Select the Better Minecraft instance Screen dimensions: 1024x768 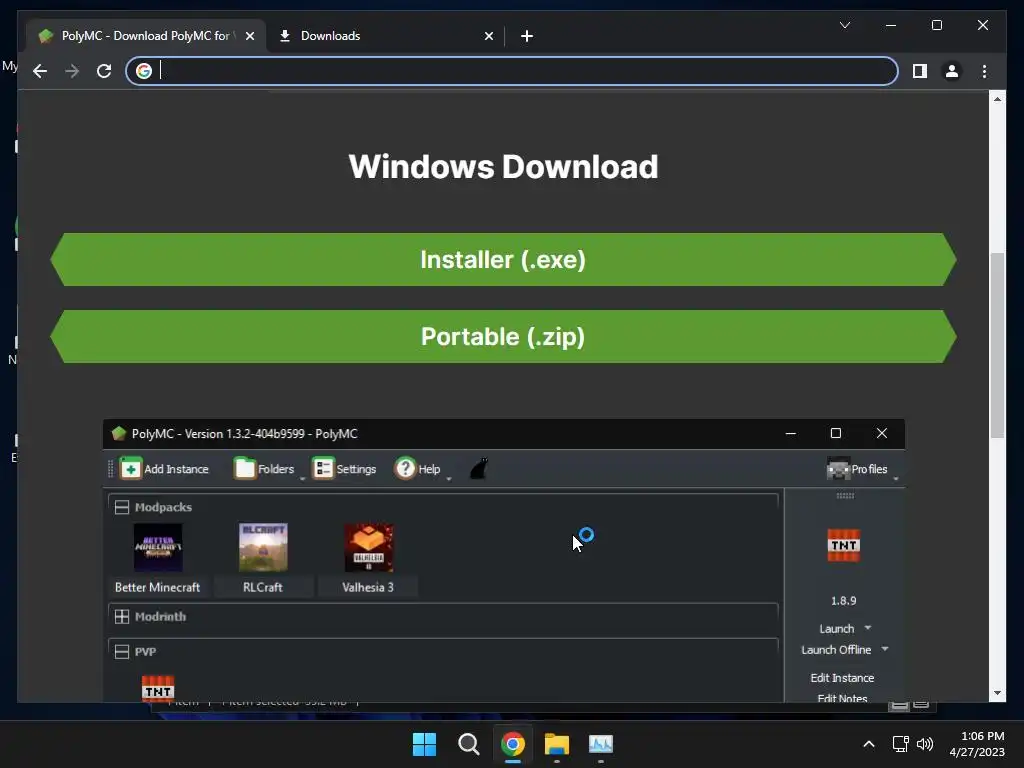(157, 558)
